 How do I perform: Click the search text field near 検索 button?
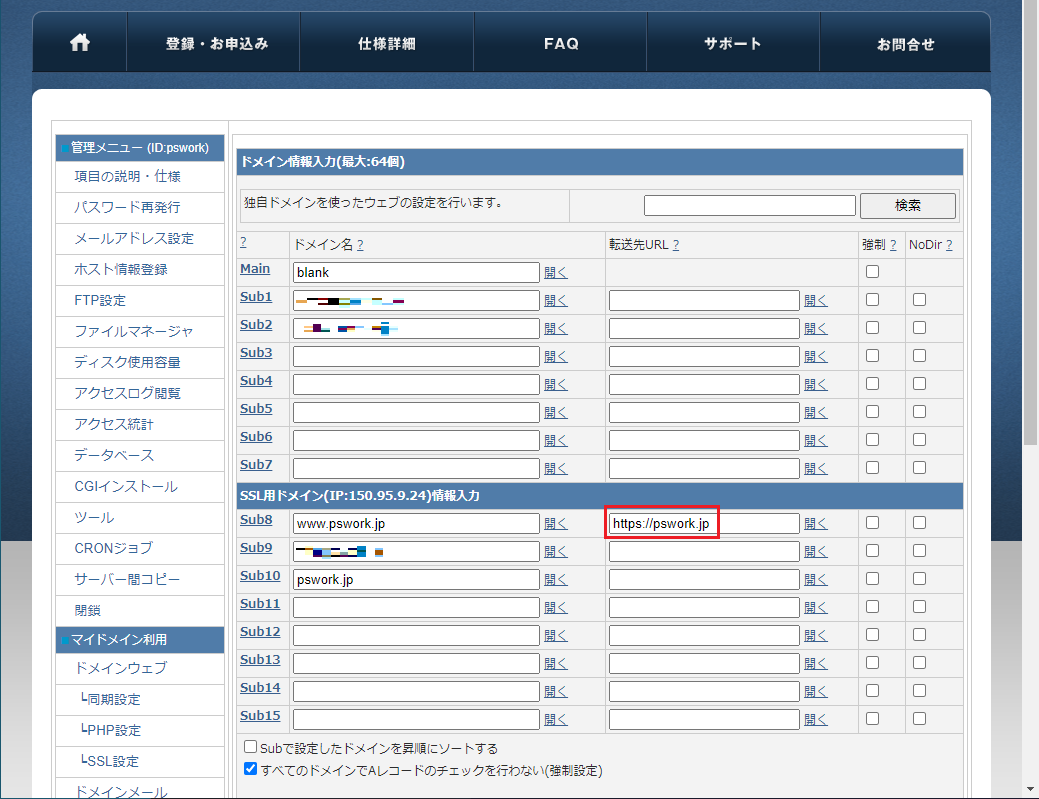click(748, 205)
